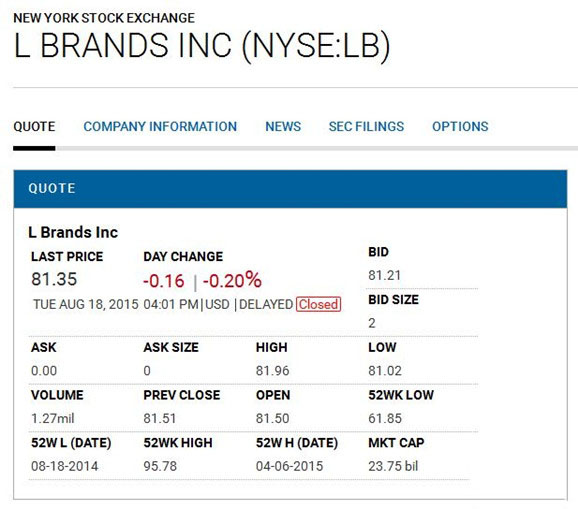Screen dimensions: 578x509
Task: Click the bid value 81.21
Action: pos(384,275)
